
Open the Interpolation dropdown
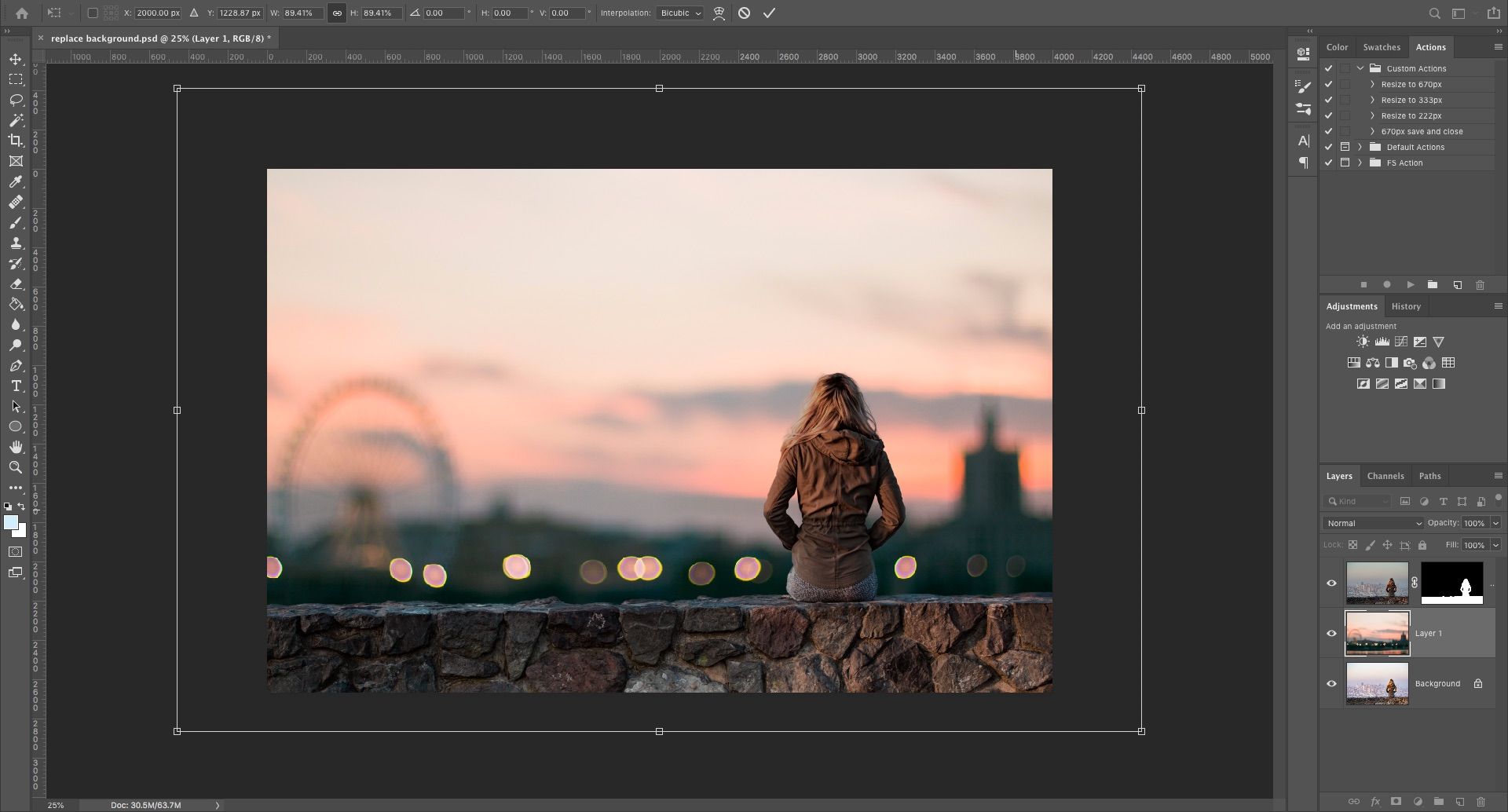680,13
